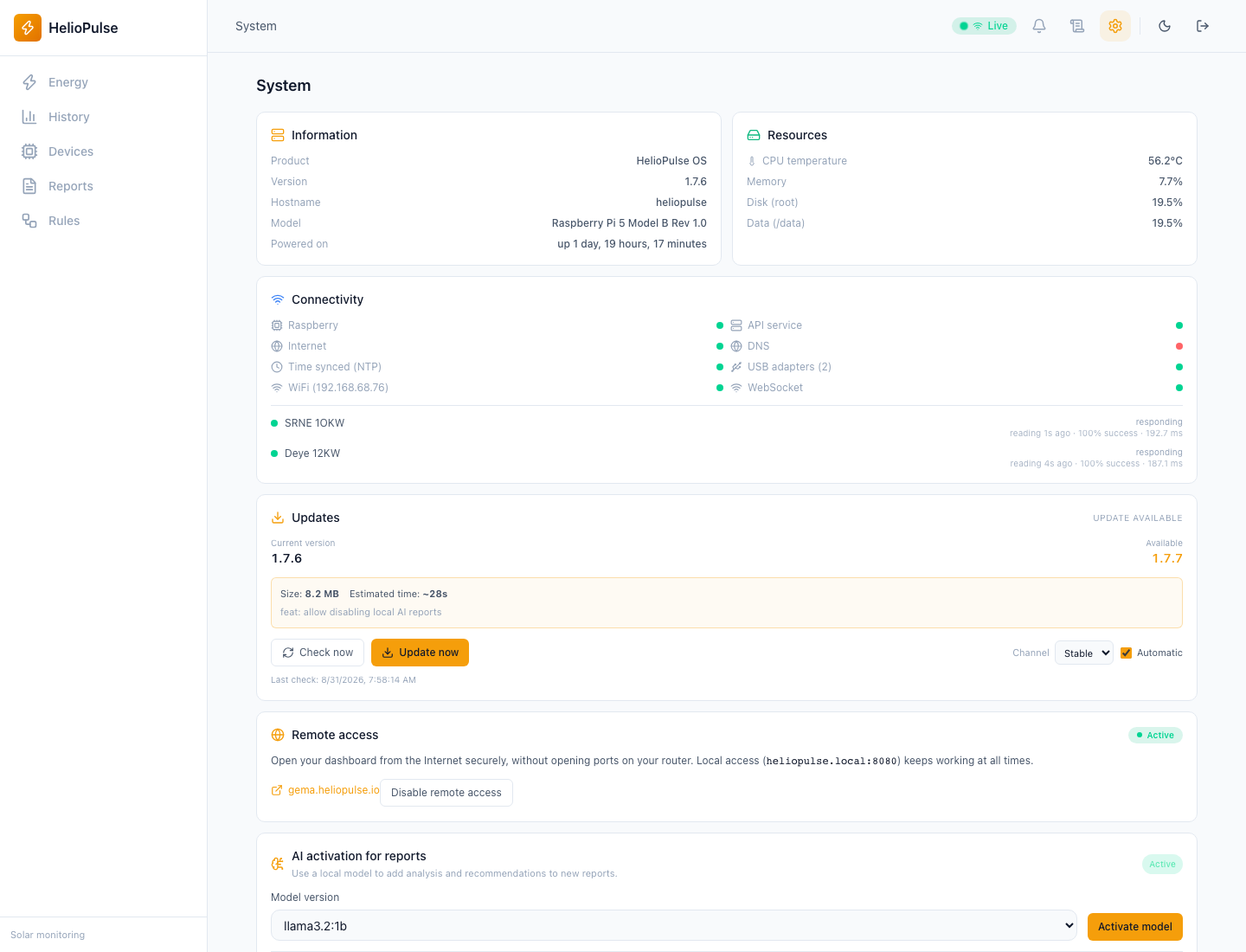The height and width of the screenshot is (952, 1246).
Task: Click the hostname value heliopulse
Action: click(681, 203)
